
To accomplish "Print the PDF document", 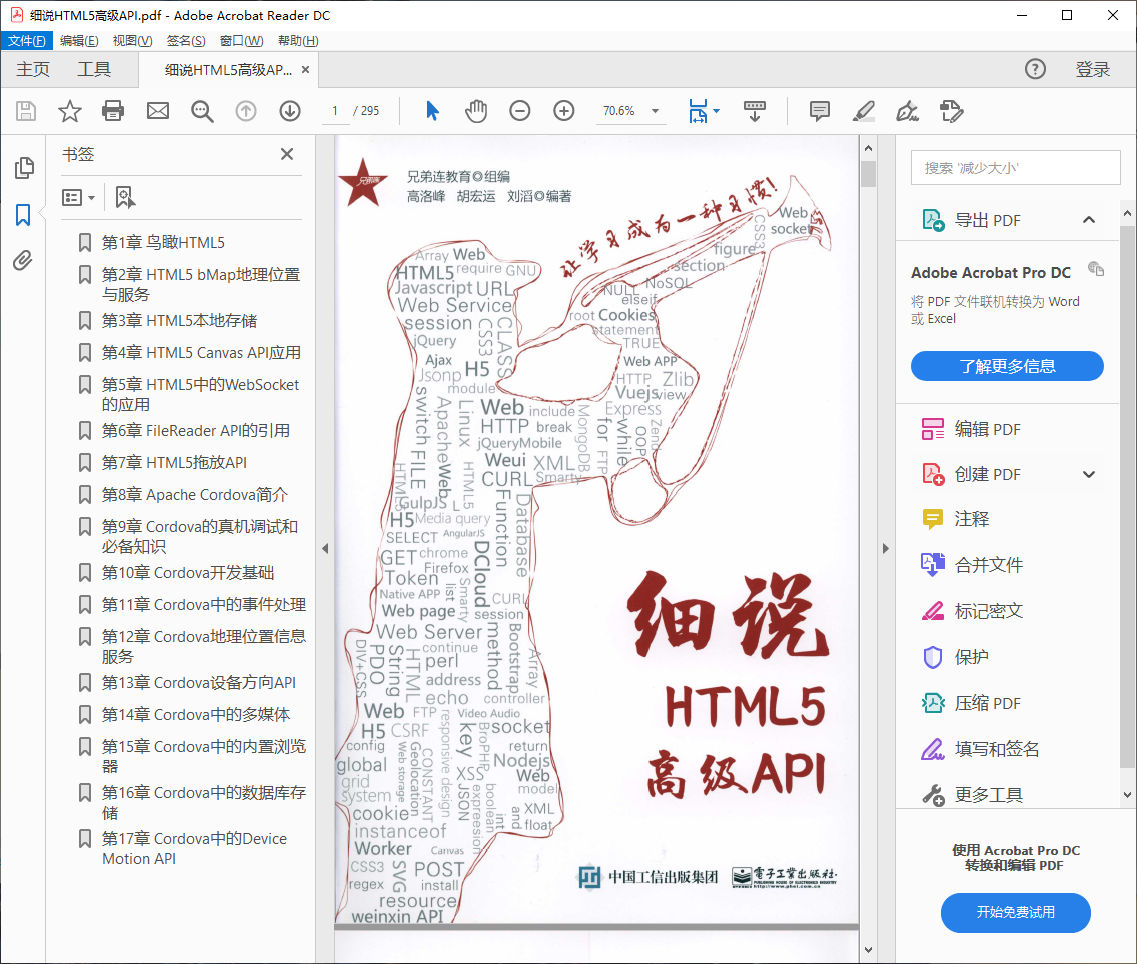I will click(113, 111).
